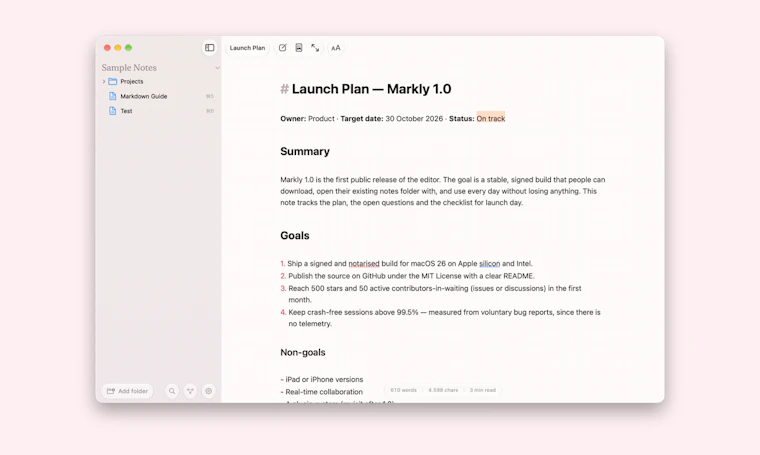Click the Sample Notes vault title
The height and width of the screenshot is (455, 760).
click(x=129, y=68)
